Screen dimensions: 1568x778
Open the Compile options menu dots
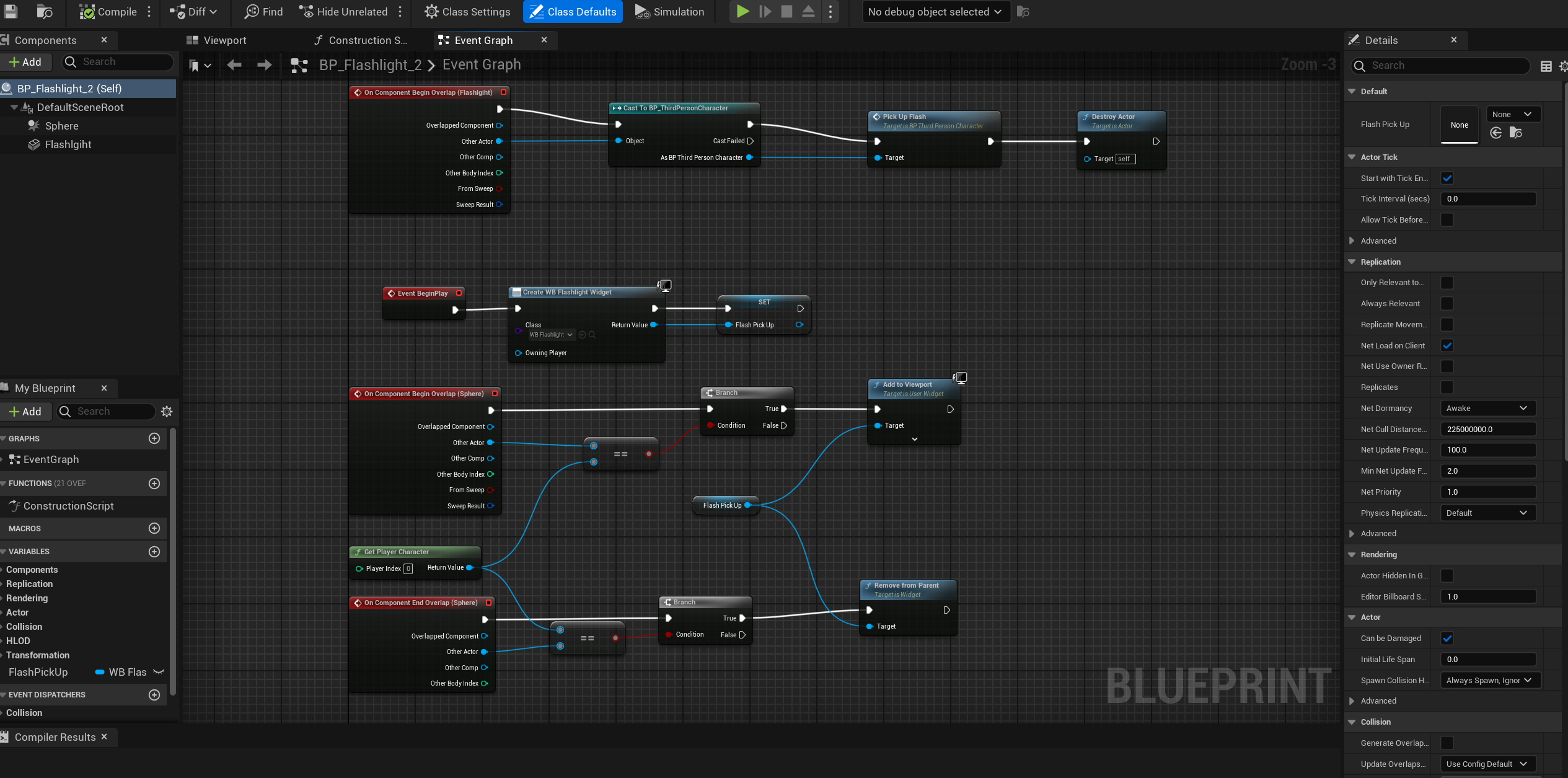tap(149, 12)
